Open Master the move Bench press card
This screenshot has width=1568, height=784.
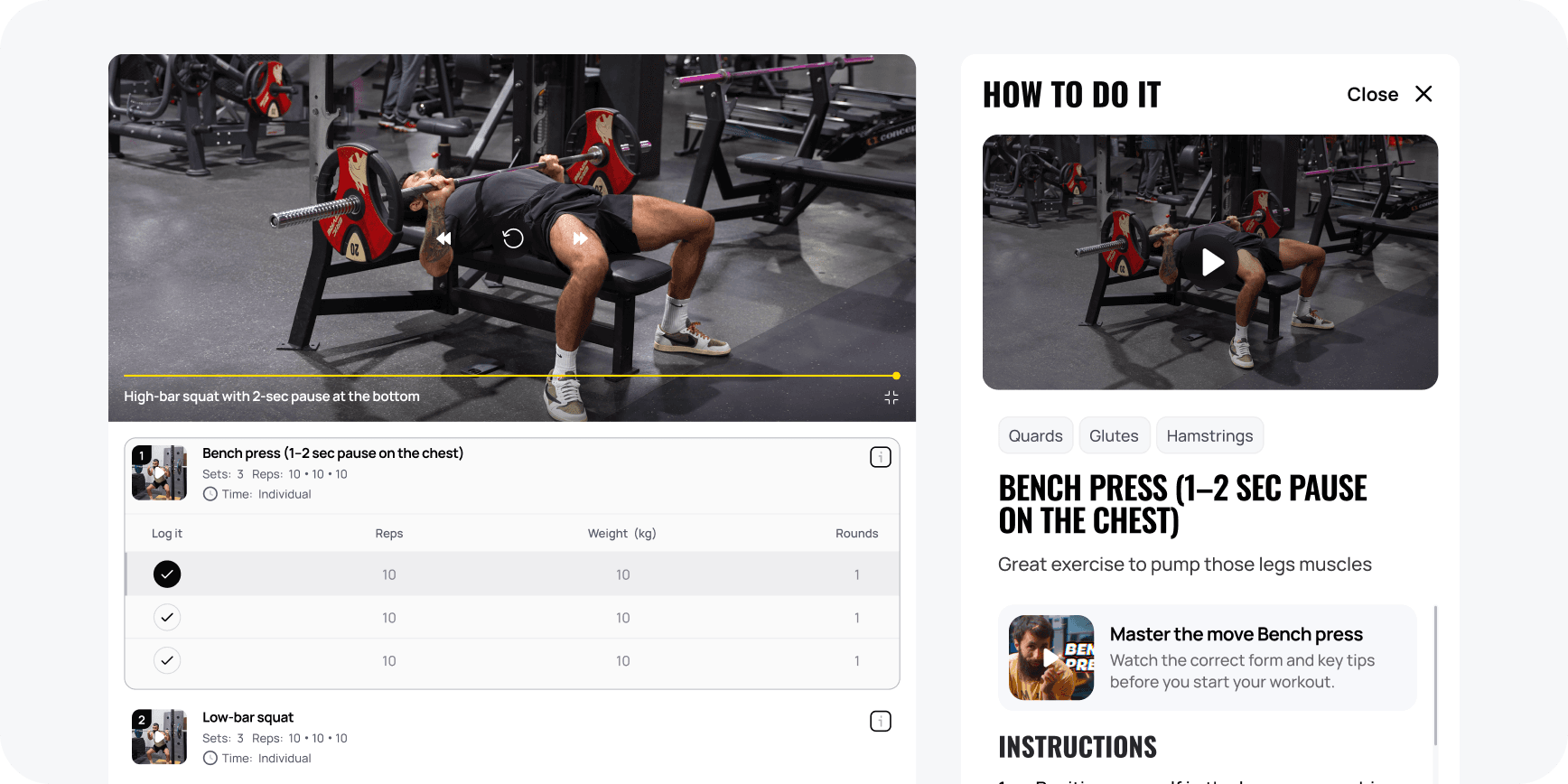point(1208,658)
